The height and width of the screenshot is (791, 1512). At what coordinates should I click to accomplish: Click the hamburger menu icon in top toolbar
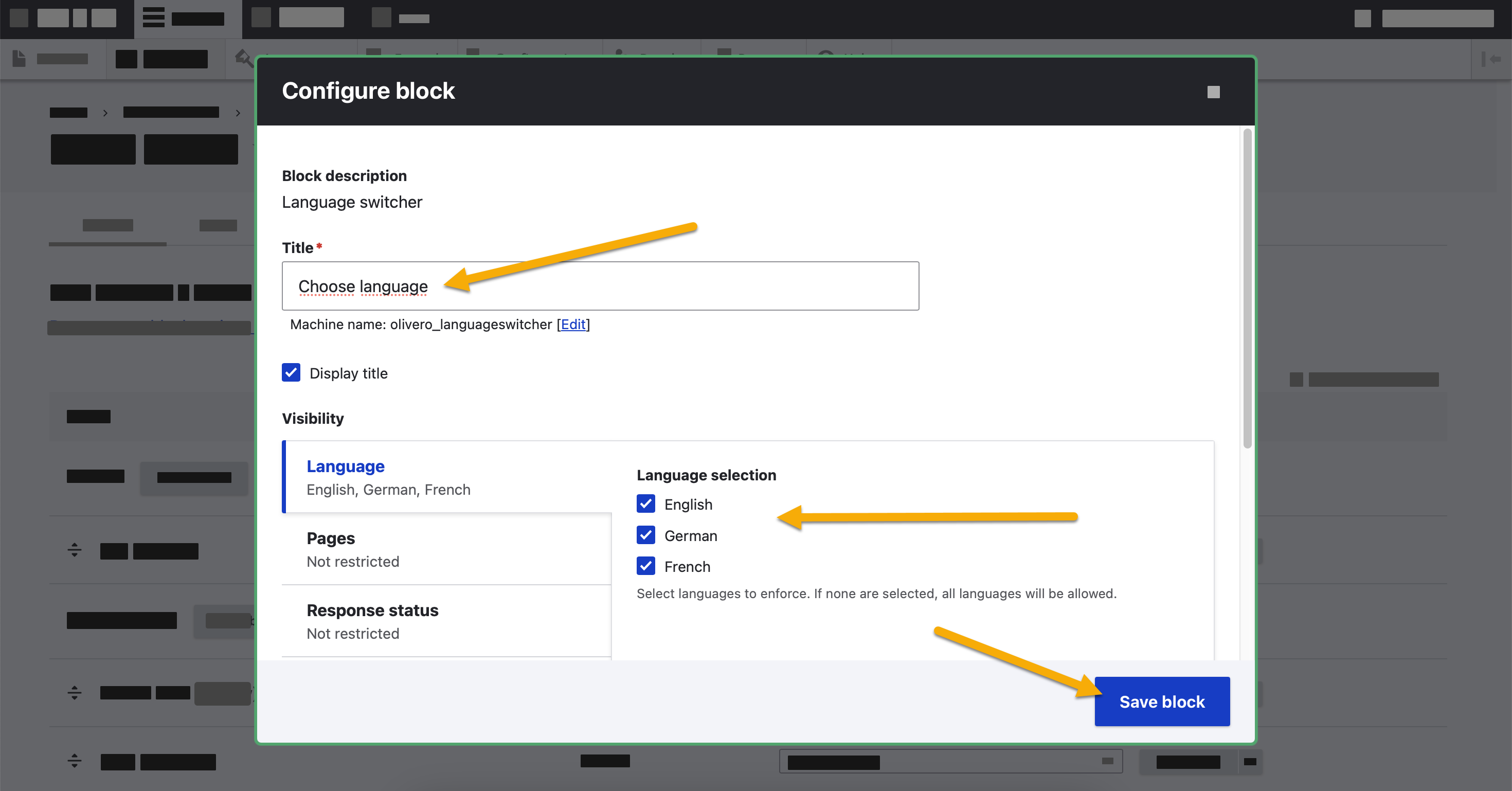(154, 17)
